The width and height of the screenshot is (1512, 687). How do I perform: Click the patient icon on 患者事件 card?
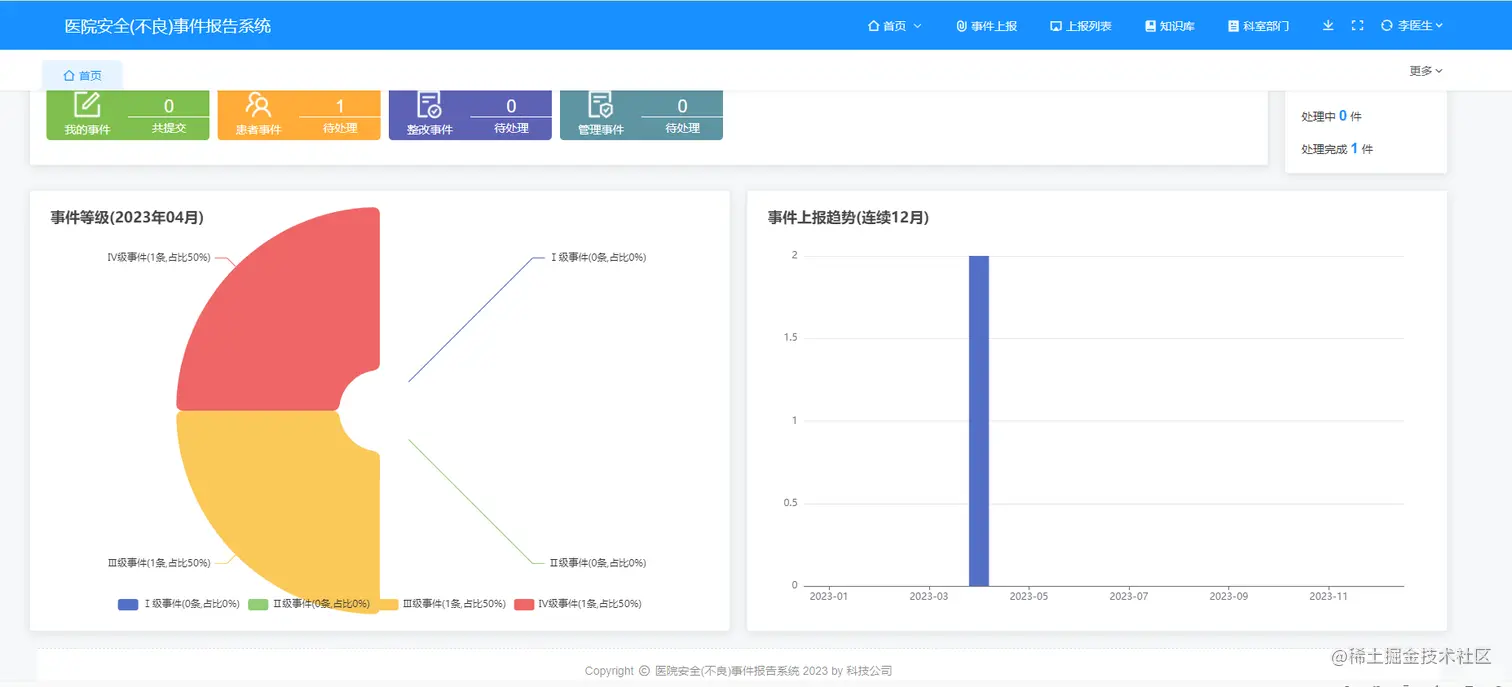point(256,105)
